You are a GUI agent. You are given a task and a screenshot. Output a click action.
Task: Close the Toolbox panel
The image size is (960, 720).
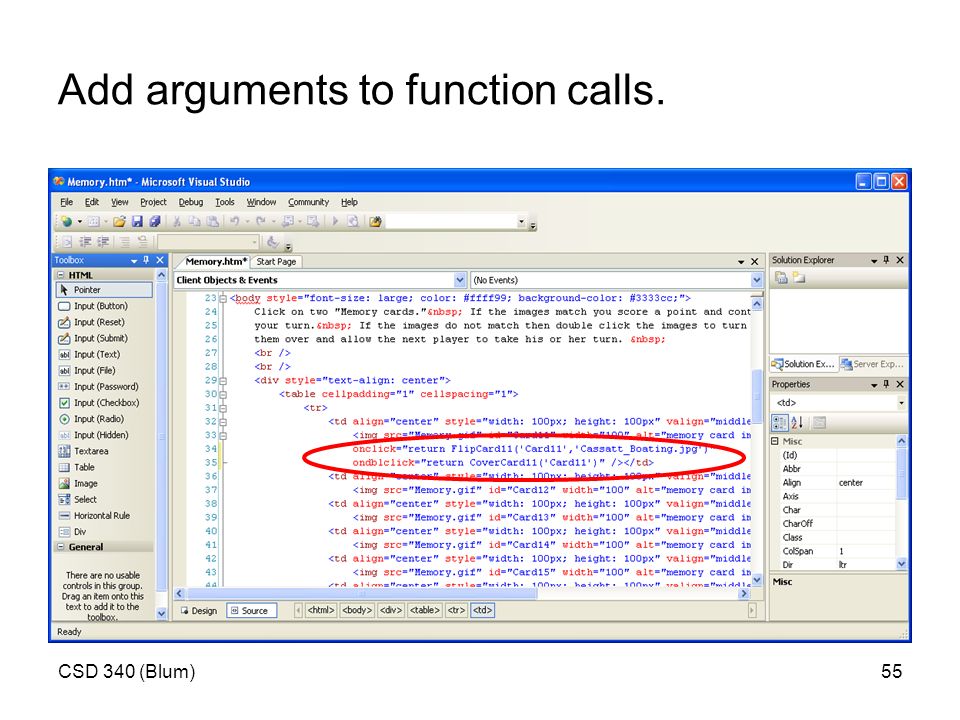tap(160, 260)
